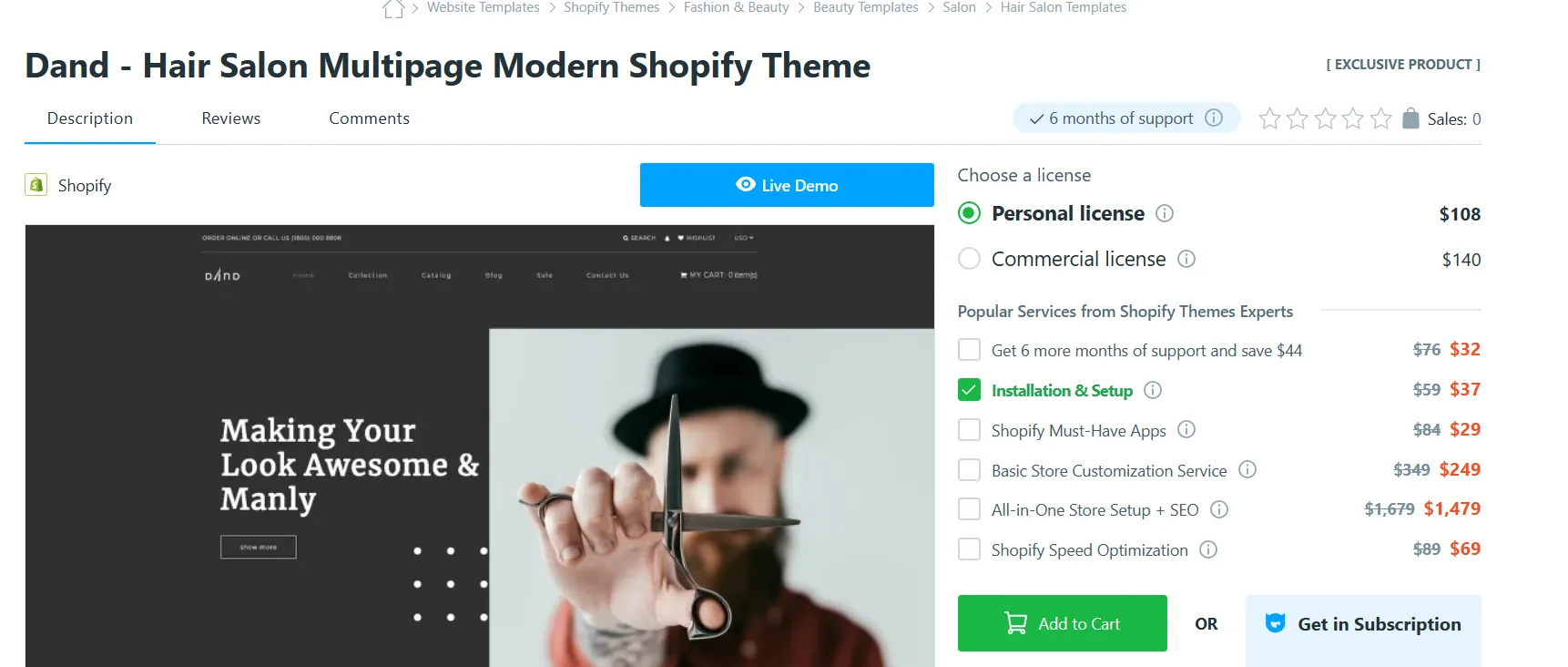Click Get in Subscription button
1568x667 pixels.
pos(1363,624)
